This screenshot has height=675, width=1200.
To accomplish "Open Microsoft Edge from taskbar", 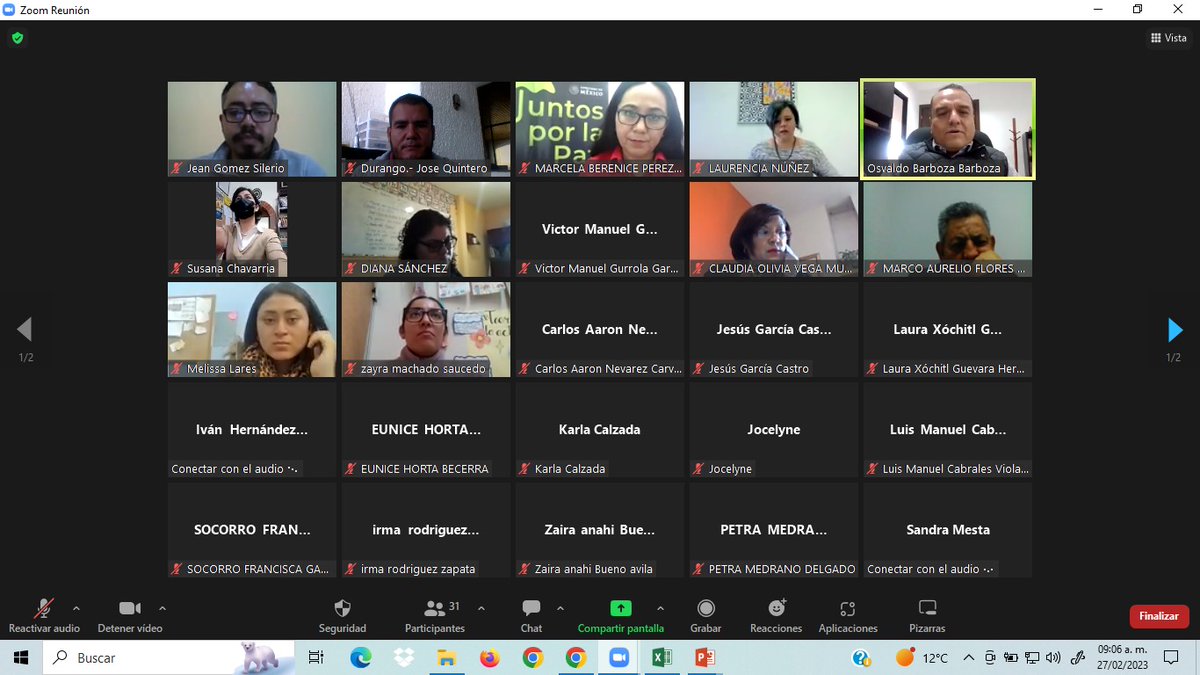I will coord(360,657).
